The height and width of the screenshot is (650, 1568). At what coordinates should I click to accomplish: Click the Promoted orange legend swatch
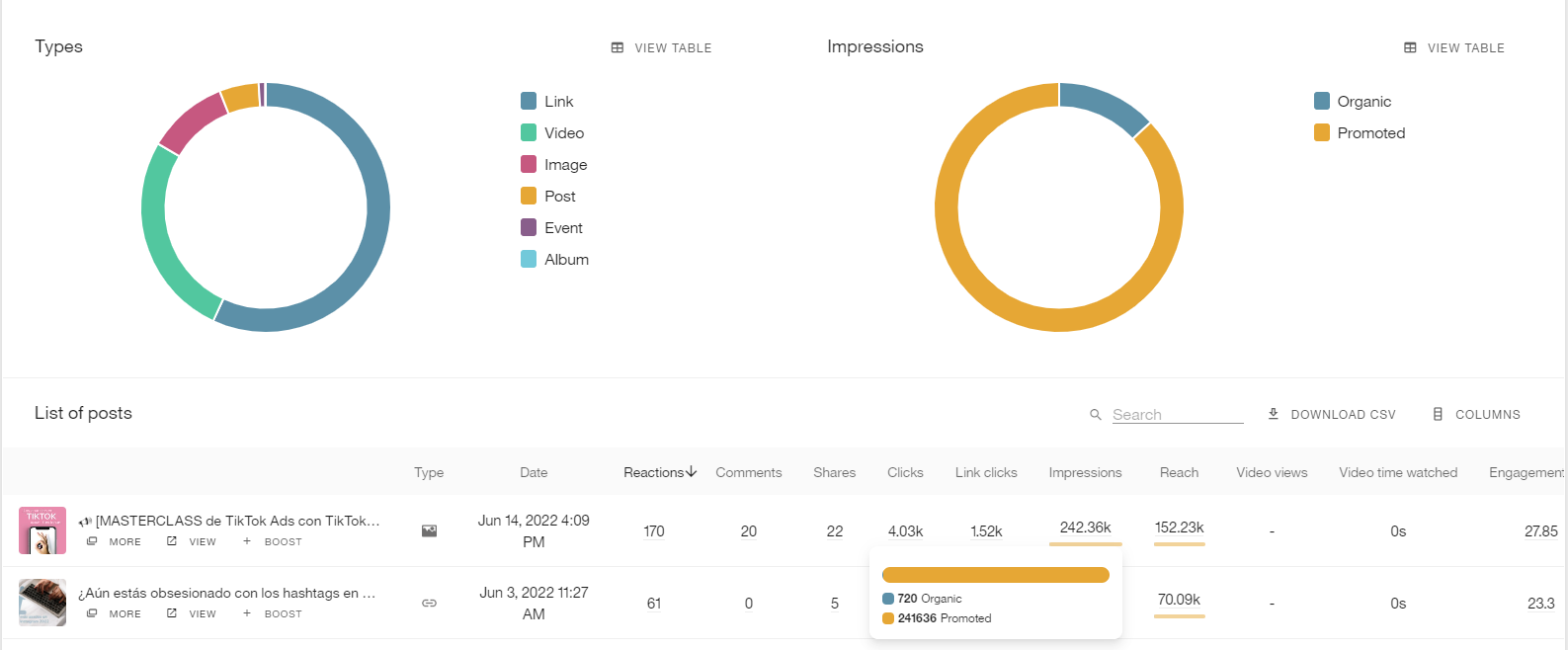coord(1322,132)
